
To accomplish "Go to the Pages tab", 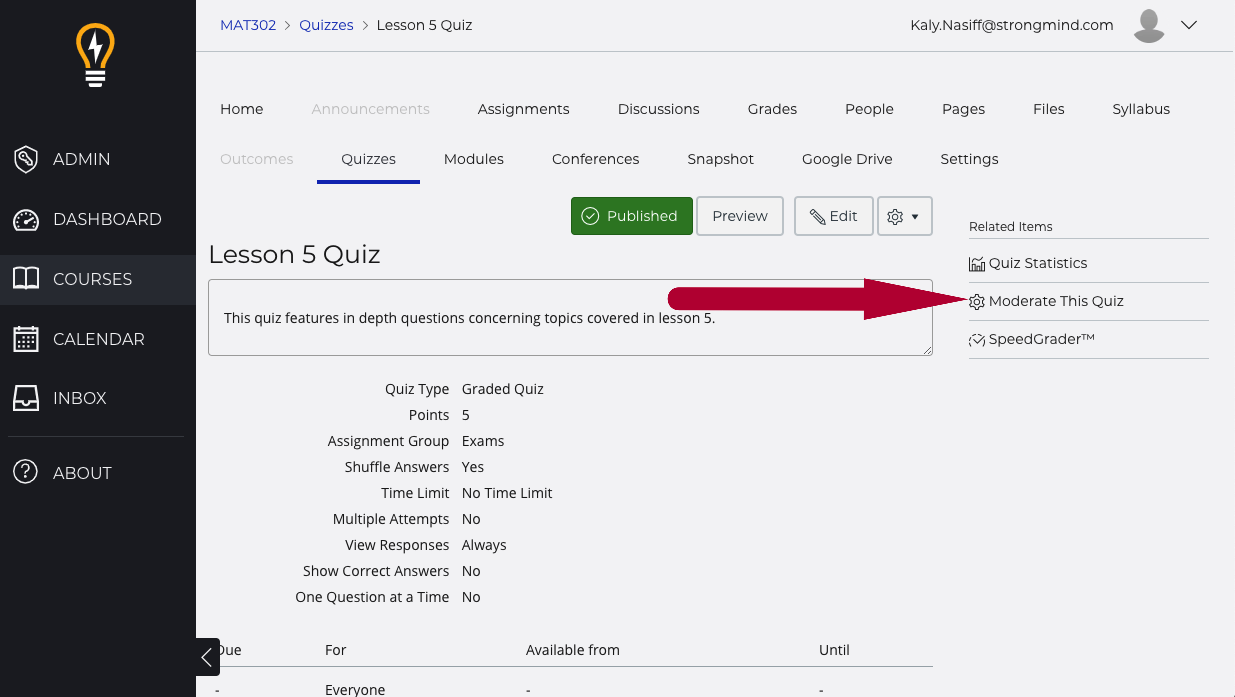I will [964, 109].
